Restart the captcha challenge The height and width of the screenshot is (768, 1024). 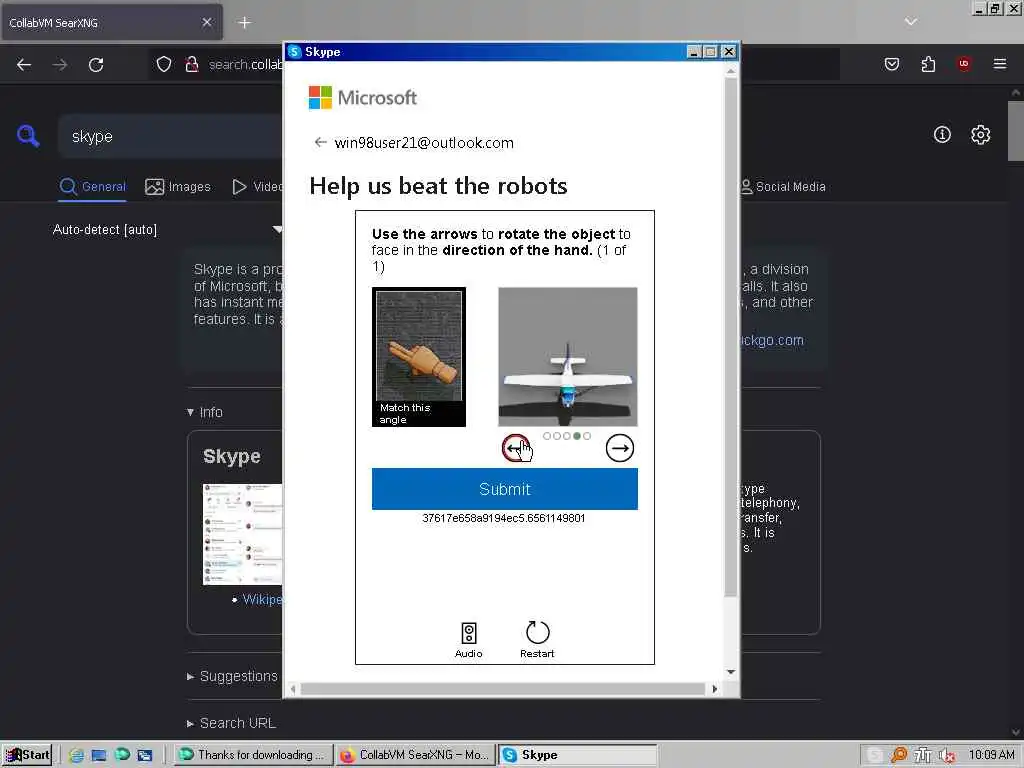[x=537, y=639]
